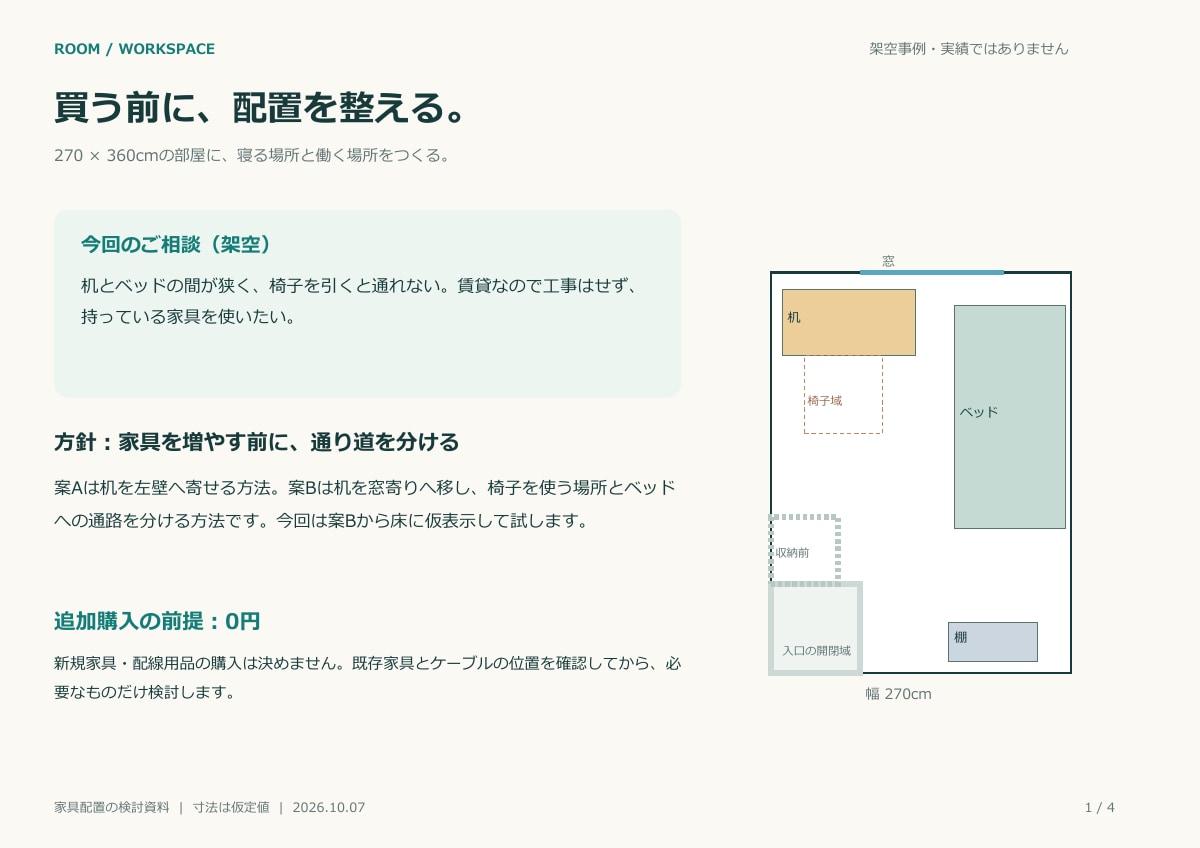Click the dotted 収納前 area

point(804,549)
